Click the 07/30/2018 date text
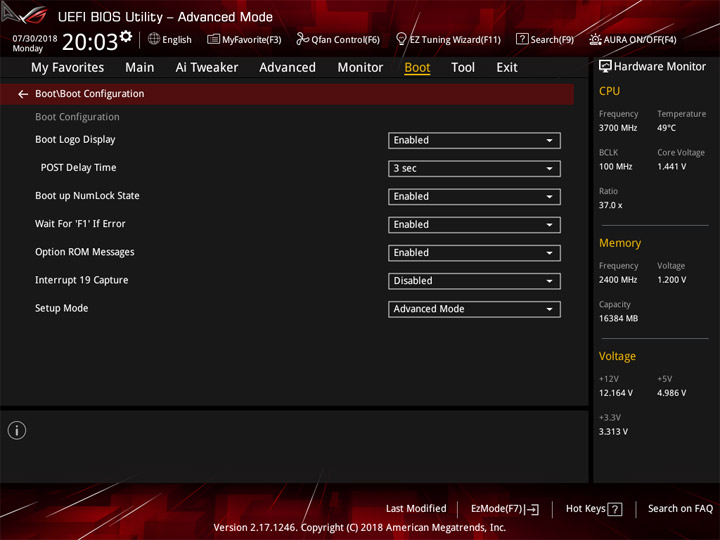 [35, 39]
